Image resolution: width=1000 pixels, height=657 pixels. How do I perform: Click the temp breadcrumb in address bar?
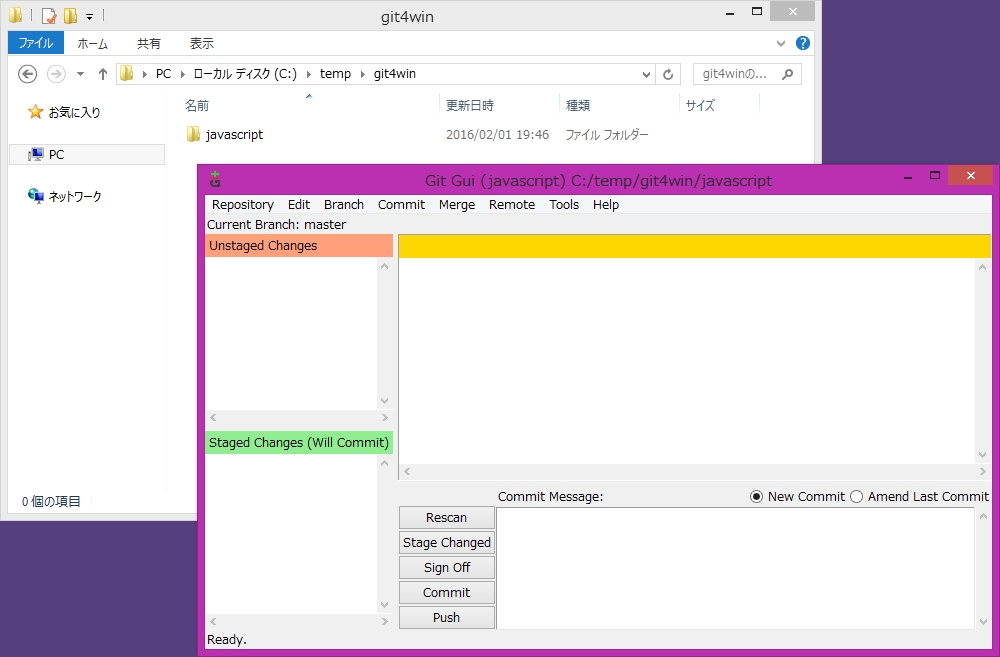pos(335,74)
